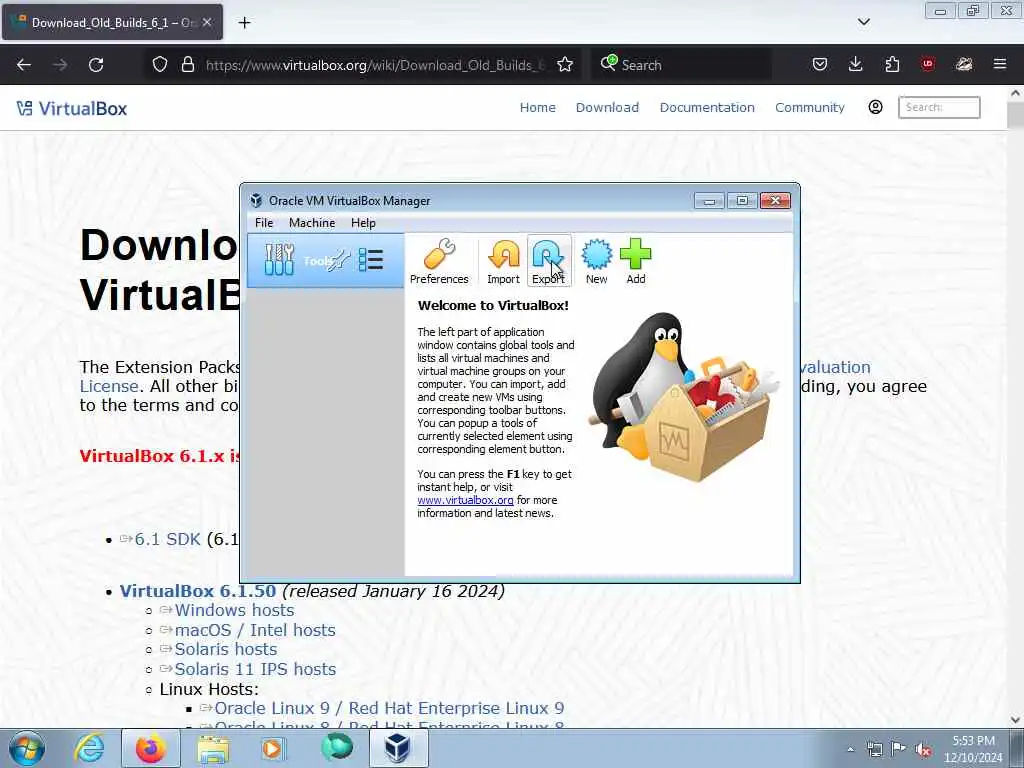Viewport: 1024px width, 768px height.
Task: Open Preferences in VirtualBox Manager toolbar
Action: click(439, 261)
